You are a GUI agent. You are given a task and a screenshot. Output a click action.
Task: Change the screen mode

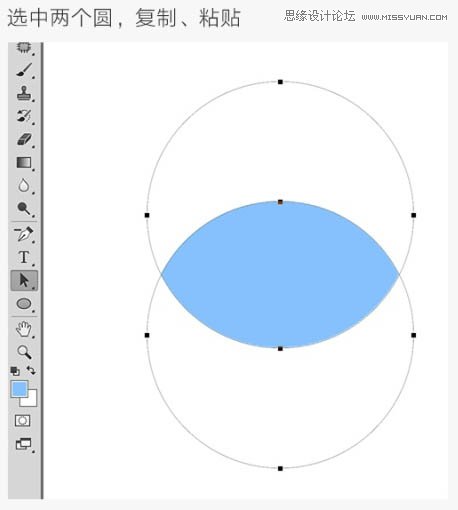23,444
